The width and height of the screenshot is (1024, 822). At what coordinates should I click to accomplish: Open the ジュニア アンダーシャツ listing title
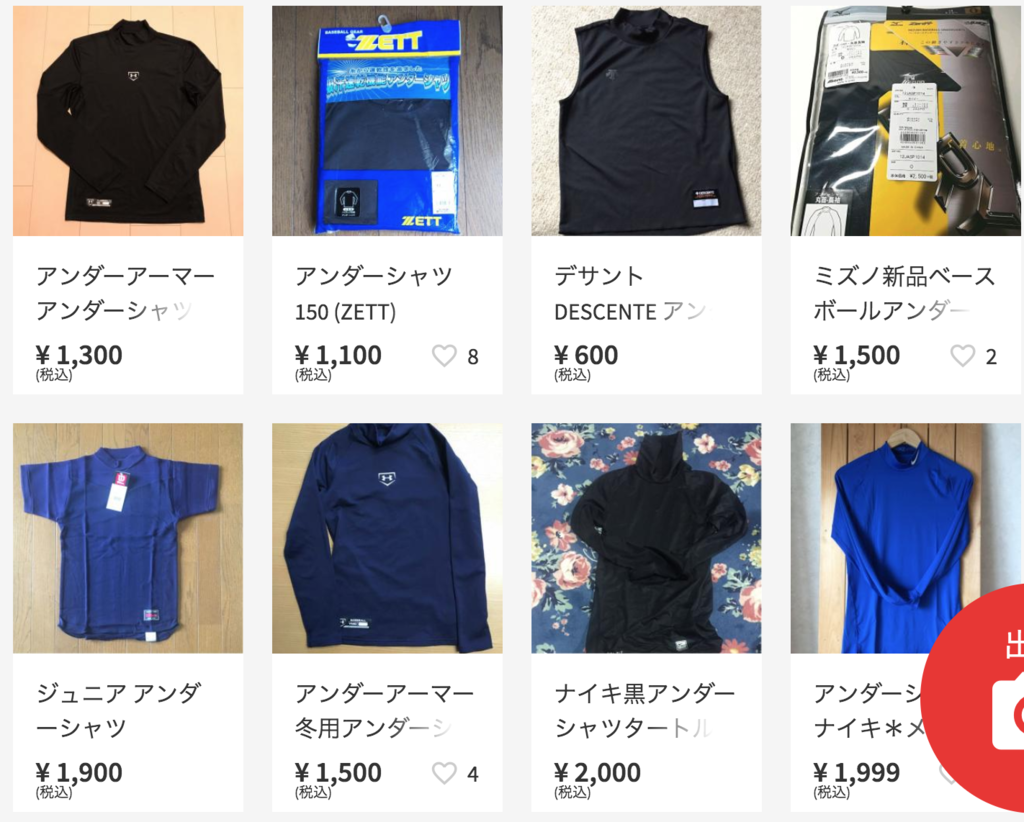tap(118, 710)
